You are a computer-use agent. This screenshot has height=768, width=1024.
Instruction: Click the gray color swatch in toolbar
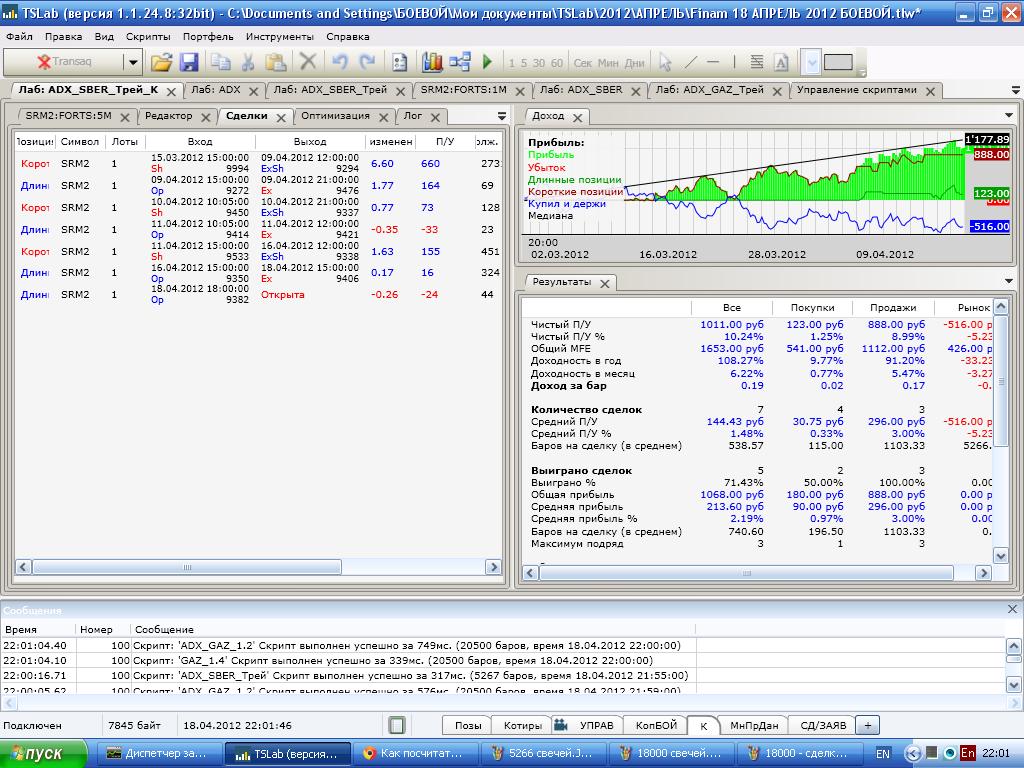tap(838, 62)
